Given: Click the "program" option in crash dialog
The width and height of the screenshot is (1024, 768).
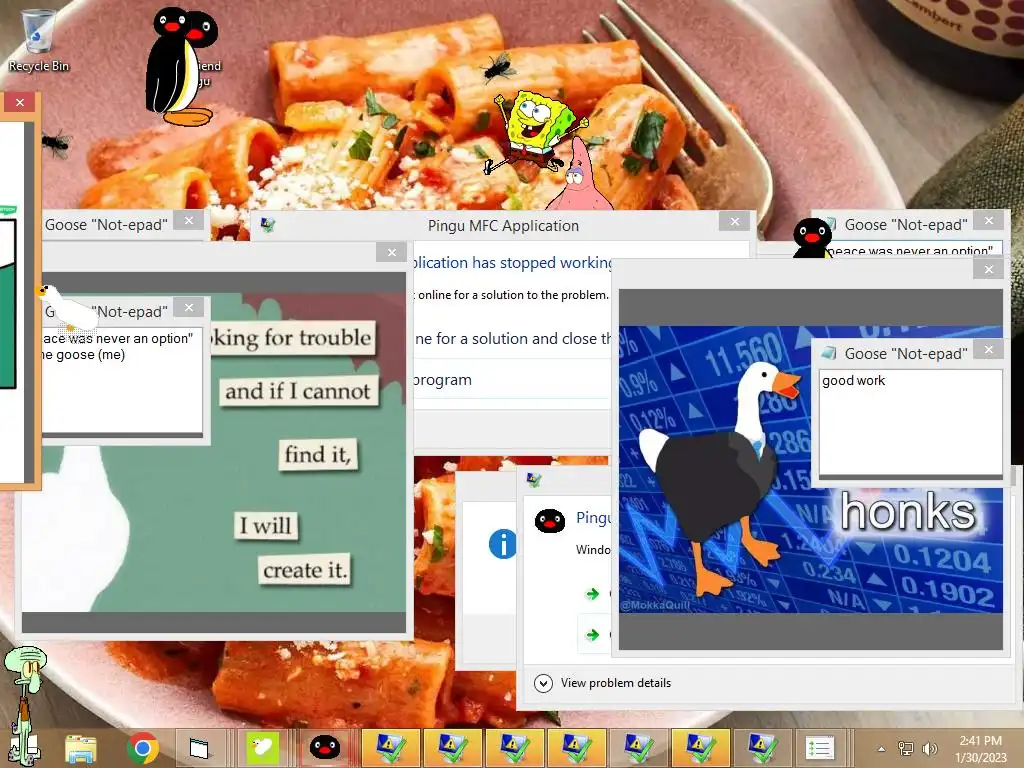Looking at the screenshot, I should (442, 380).
